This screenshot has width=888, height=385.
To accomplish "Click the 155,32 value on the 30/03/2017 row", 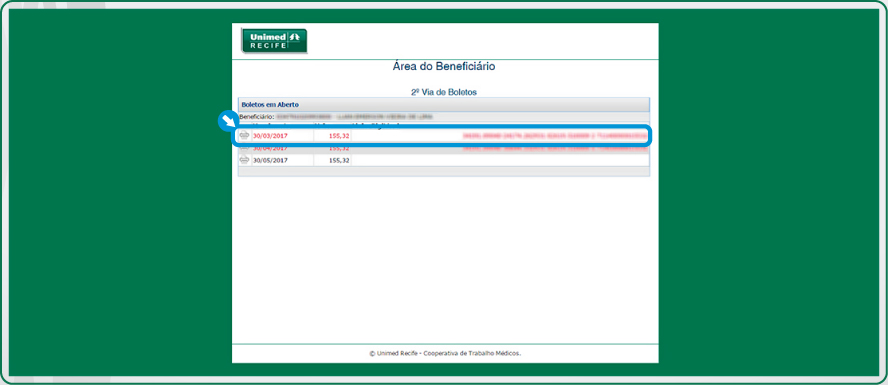I will tap(339, 136).
